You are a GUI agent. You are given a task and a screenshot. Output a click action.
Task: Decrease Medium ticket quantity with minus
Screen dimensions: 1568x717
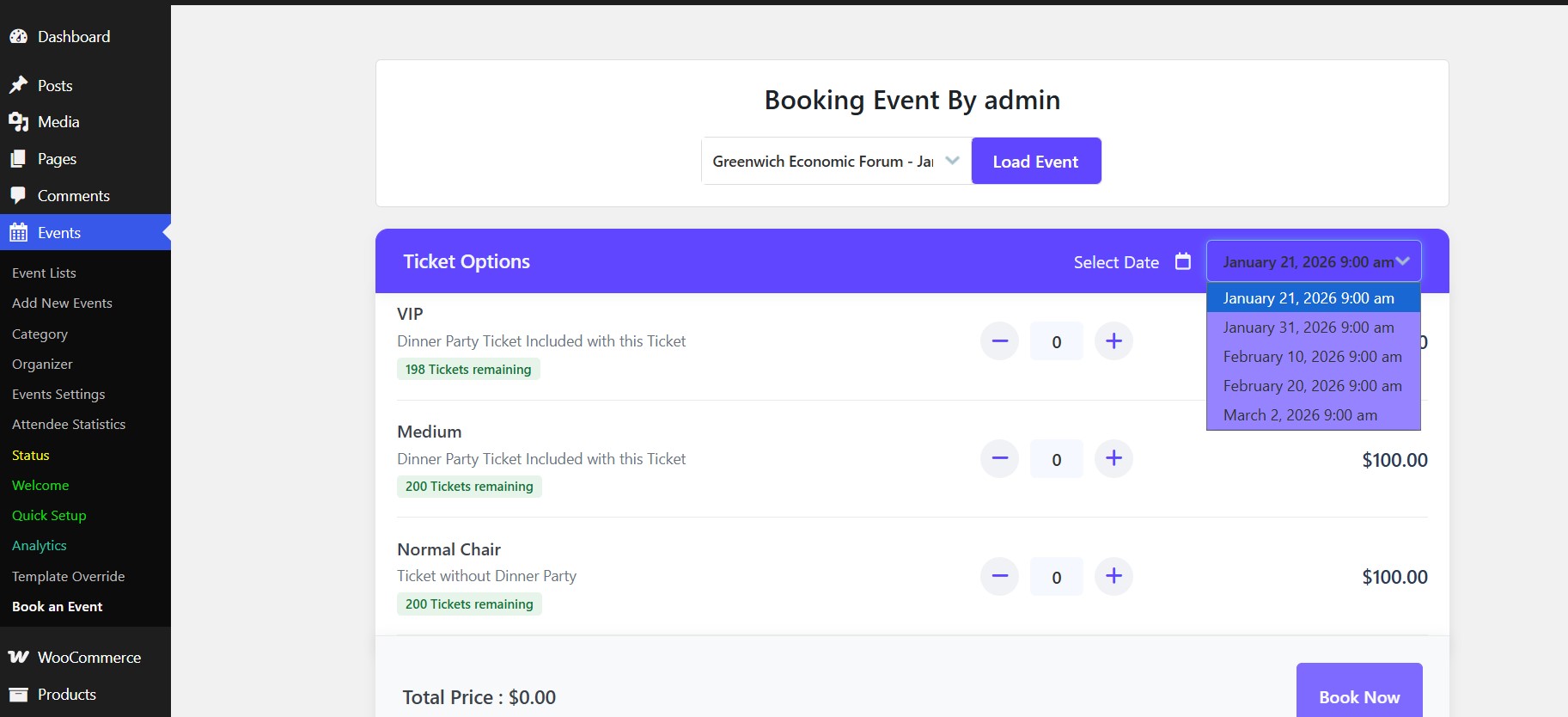coord(999,459)
